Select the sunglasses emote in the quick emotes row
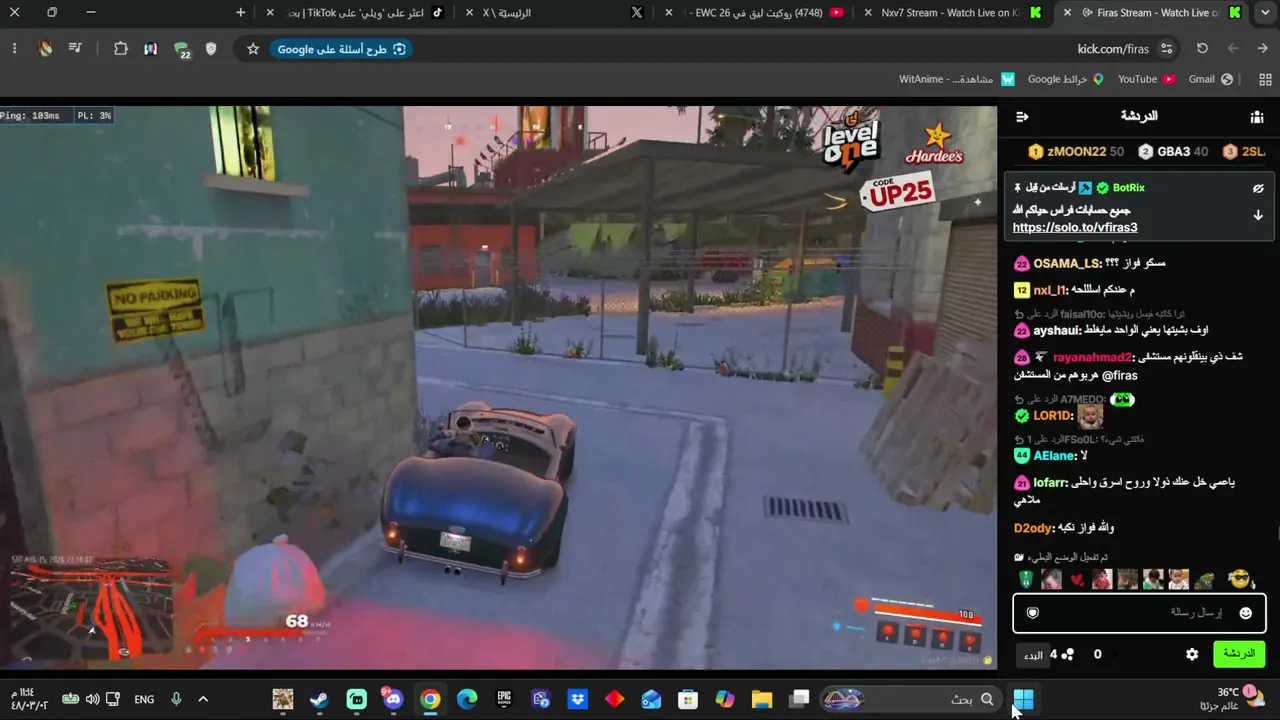This screenshot has width=1280, height=720. coord(1239,579)
